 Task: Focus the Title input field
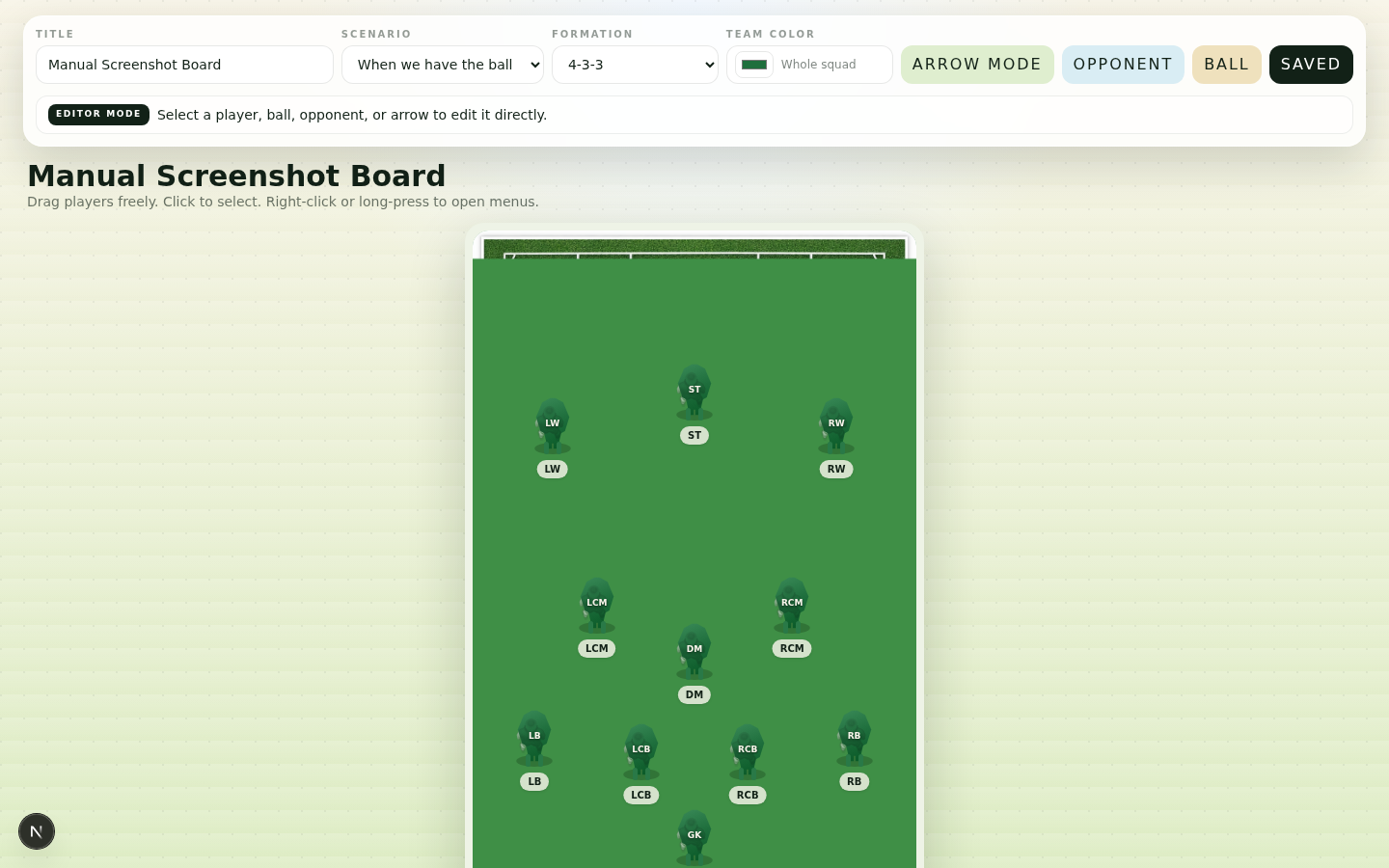(x=184, y=65)
